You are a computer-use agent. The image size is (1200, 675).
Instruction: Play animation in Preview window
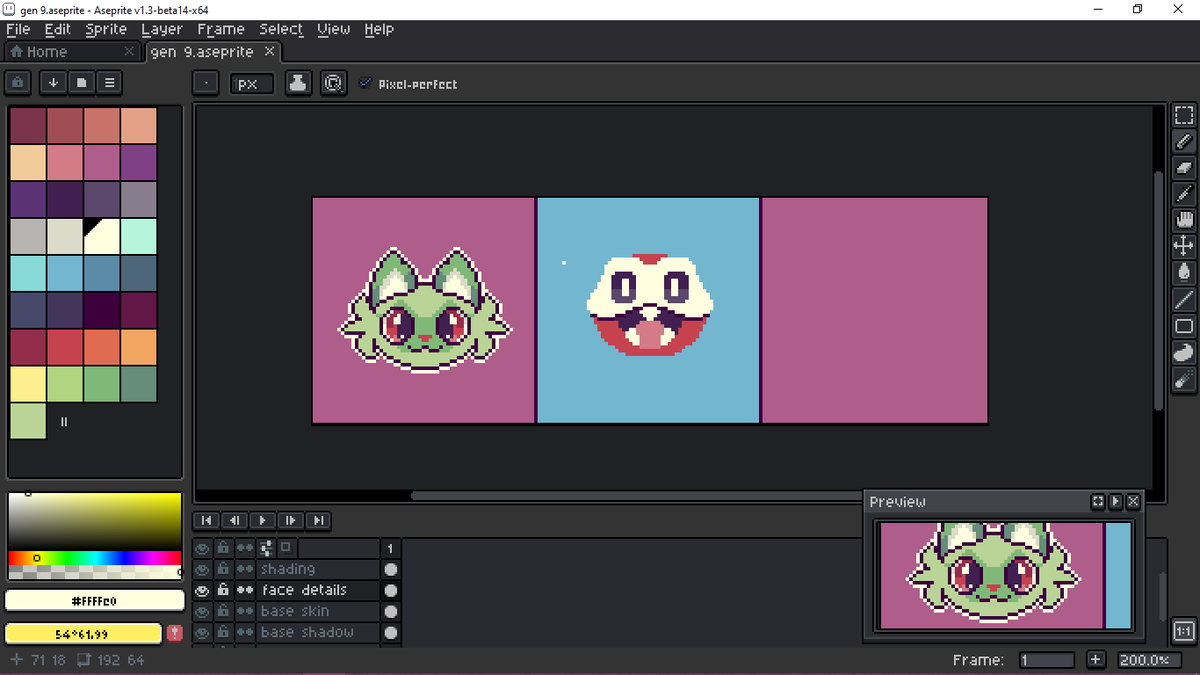click(1116, 501)
